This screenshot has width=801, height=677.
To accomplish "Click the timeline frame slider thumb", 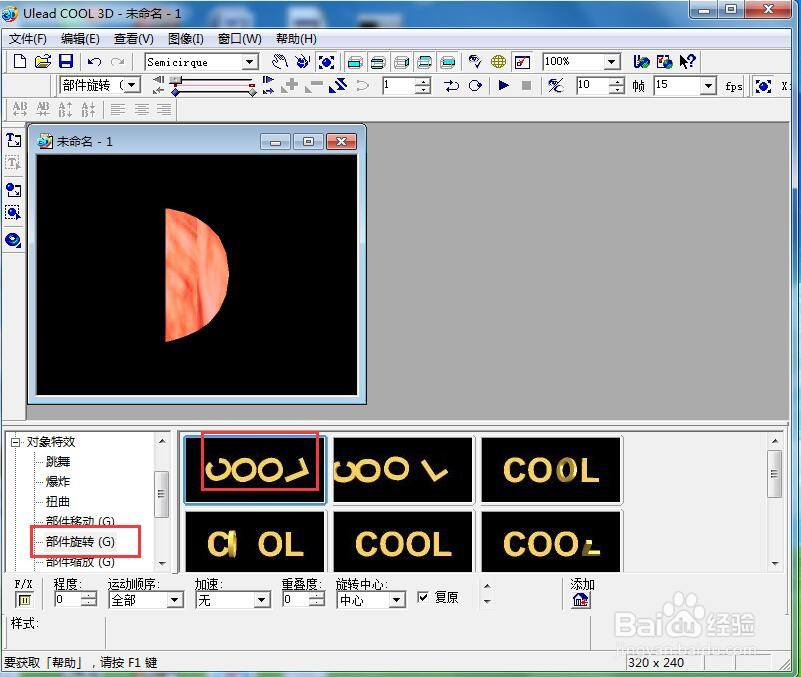I will click(x=176, y=80).
